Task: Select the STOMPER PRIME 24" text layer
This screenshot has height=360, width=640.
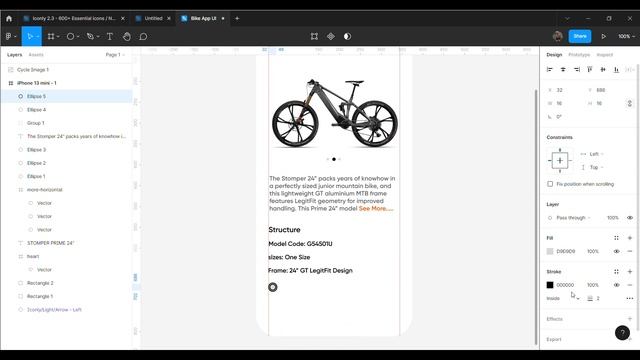Action: tap(66, 243)
